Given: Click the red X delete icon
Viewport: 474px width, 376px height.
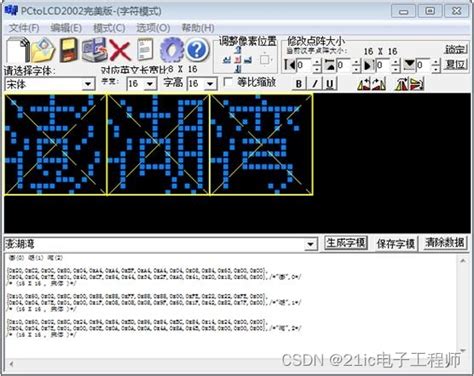Looking at the screenshot, I should point(120,50).
